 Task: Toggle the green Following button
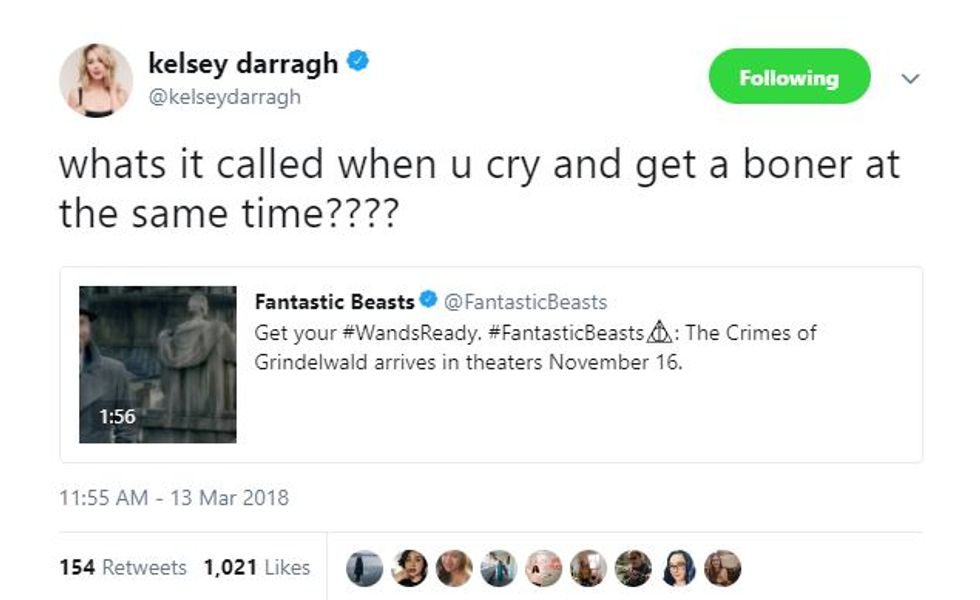tap(789, 77)
